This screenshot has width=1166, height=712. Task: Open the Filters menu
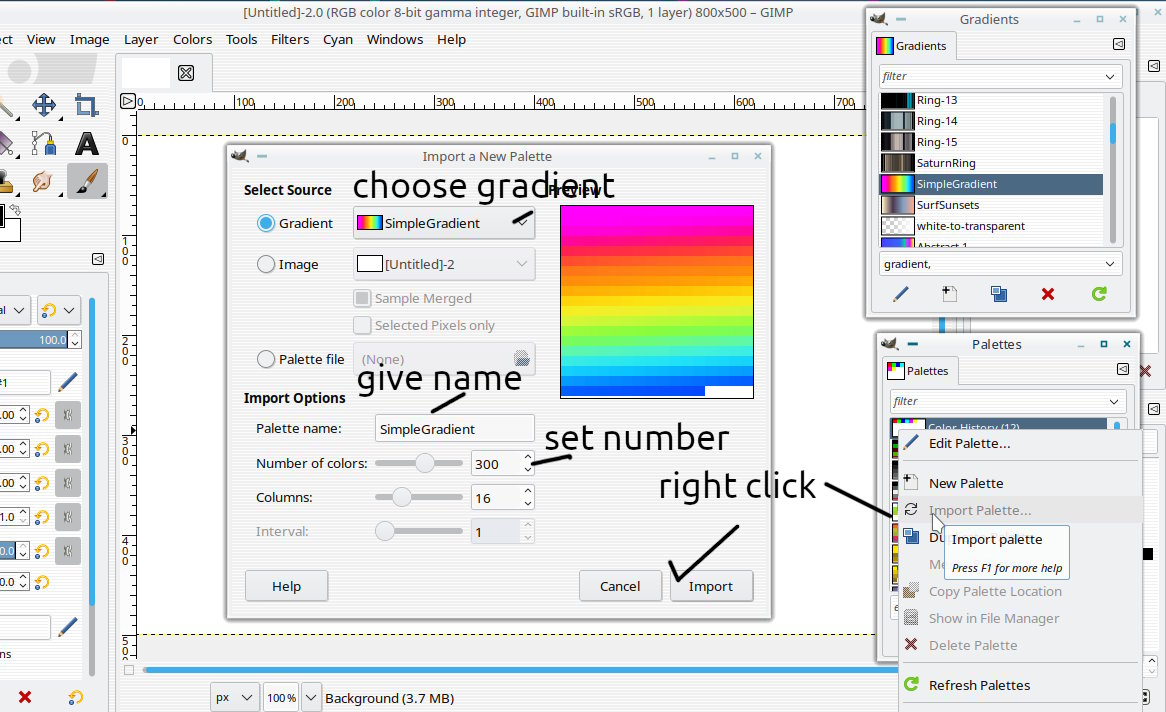290,39
